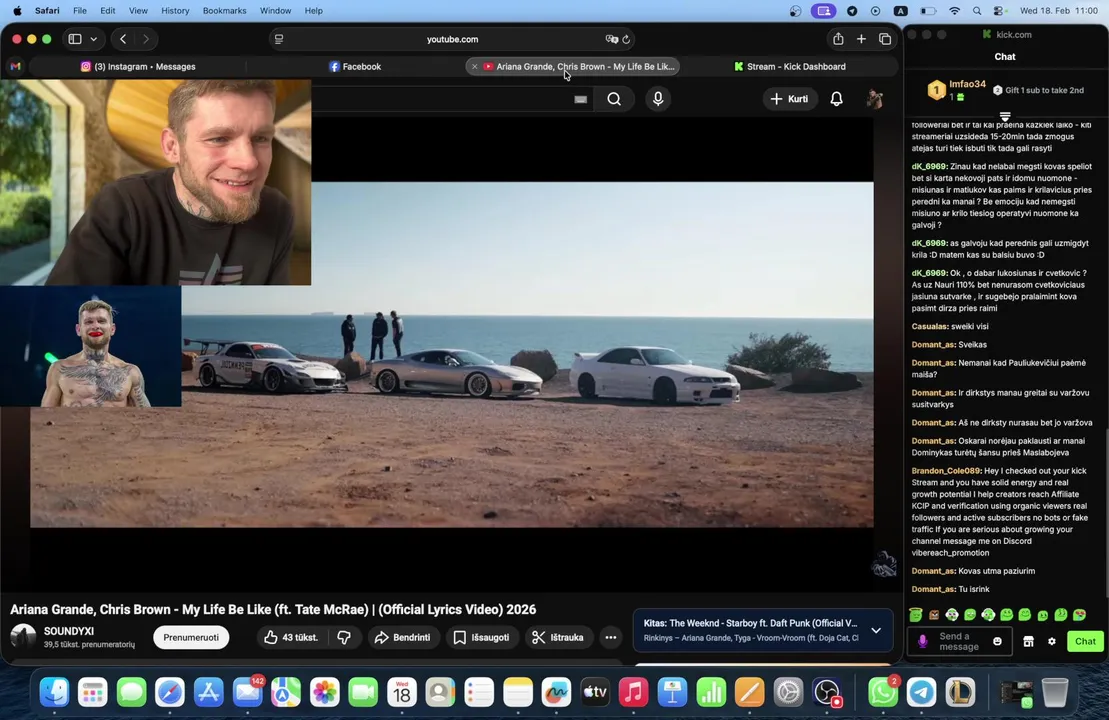Open Telegram from the Dock
The width and height of the screenshot is (1109, 720).
coord(922,692)
